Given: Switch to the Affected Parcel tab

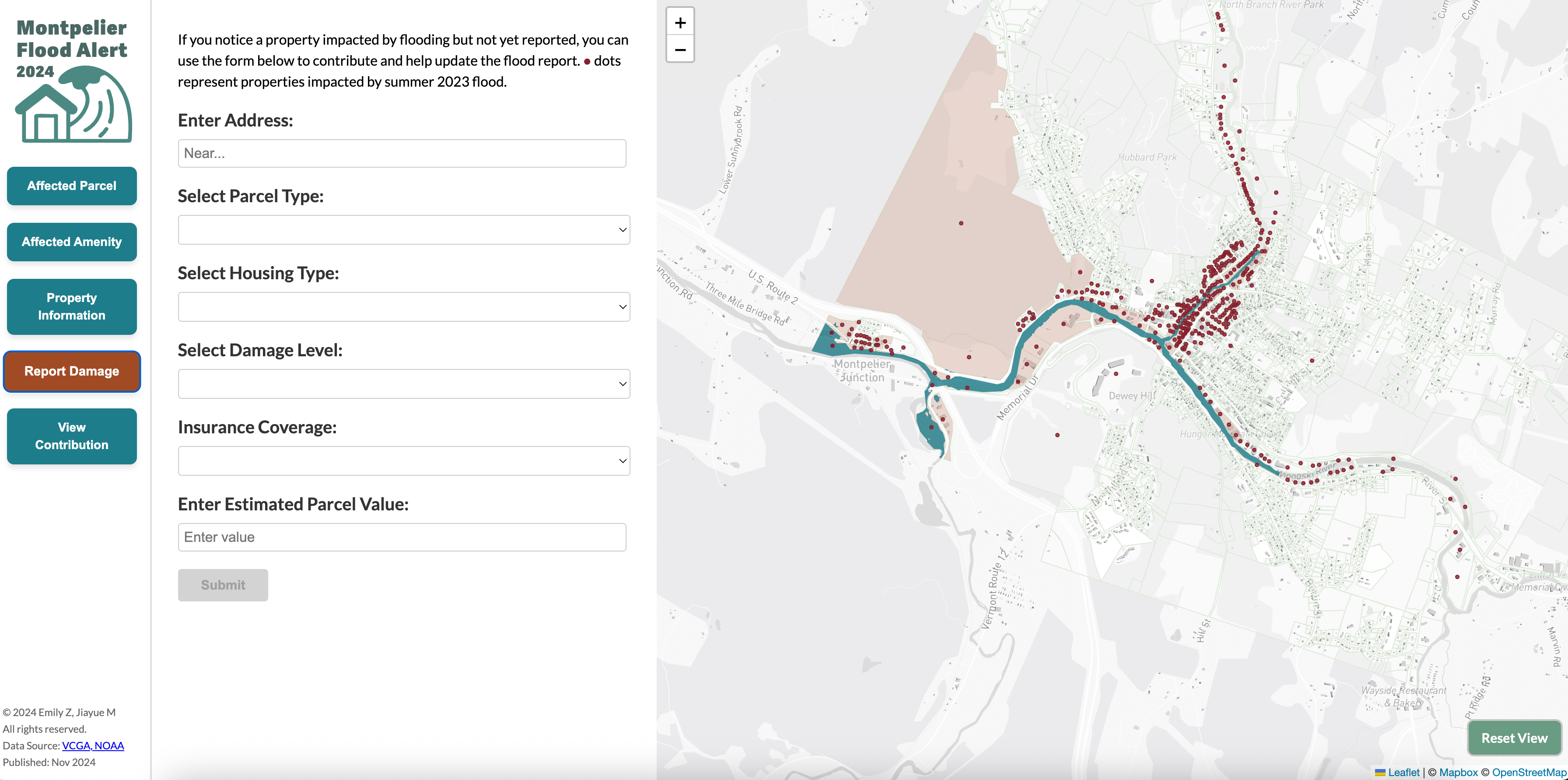Looking at the screenshot, I should 72,186.
